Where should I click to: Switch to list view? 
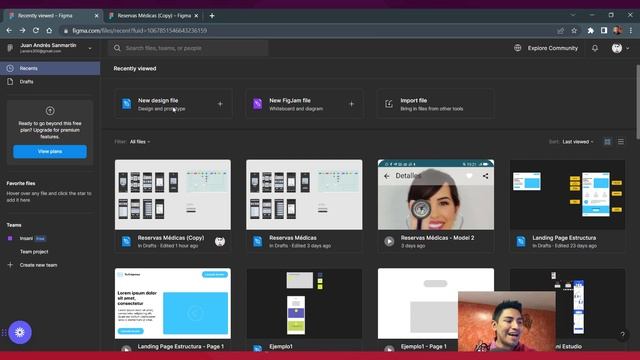pos(620,142)
